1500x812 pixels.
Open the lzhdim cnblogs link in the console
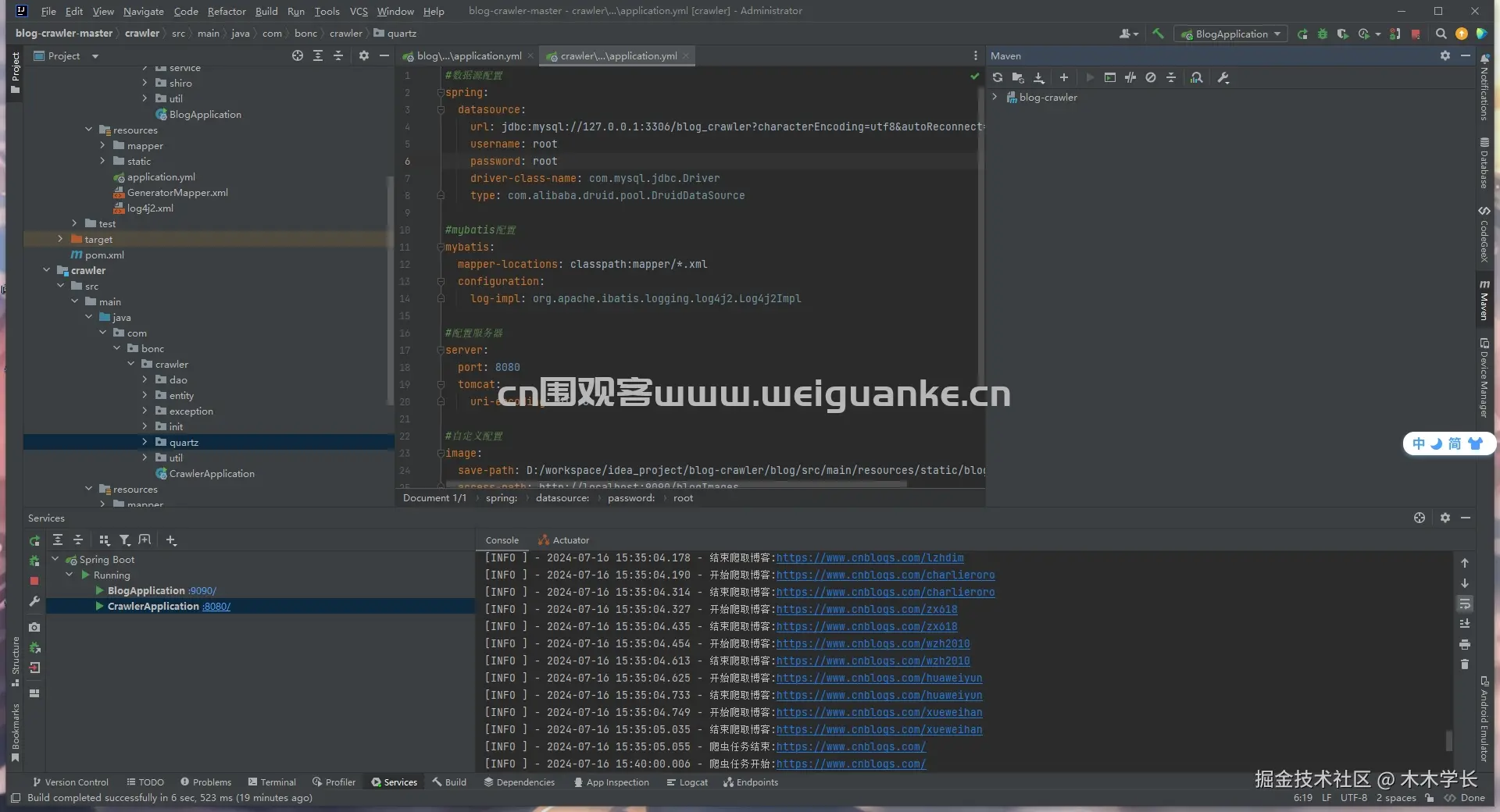pos(870,557)
